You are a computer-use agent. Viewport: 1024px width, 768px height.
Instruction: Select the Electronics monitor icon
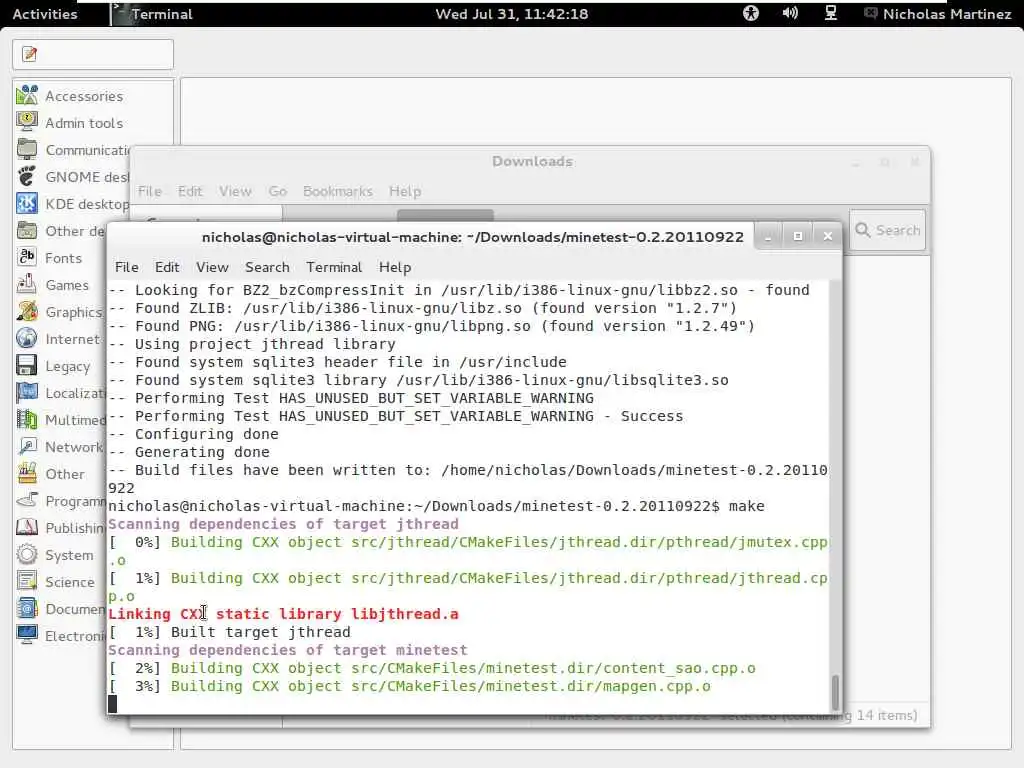pos(27,635)
